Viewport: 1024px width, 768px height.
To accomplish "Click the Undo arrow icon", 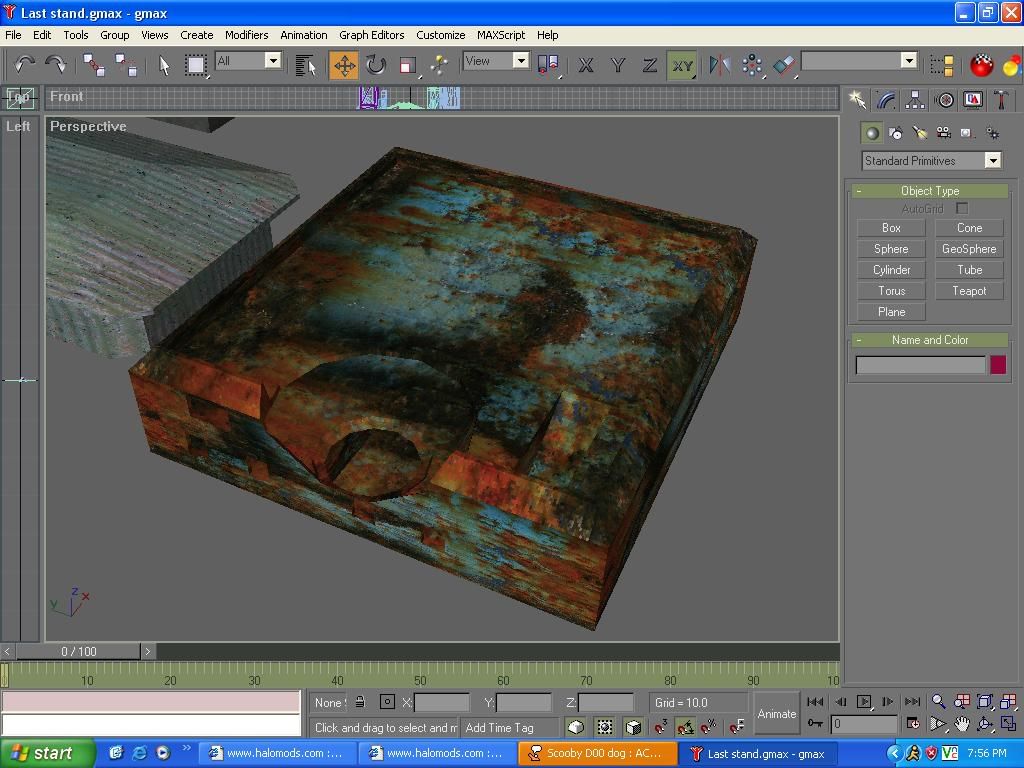I will click(24, 64).
